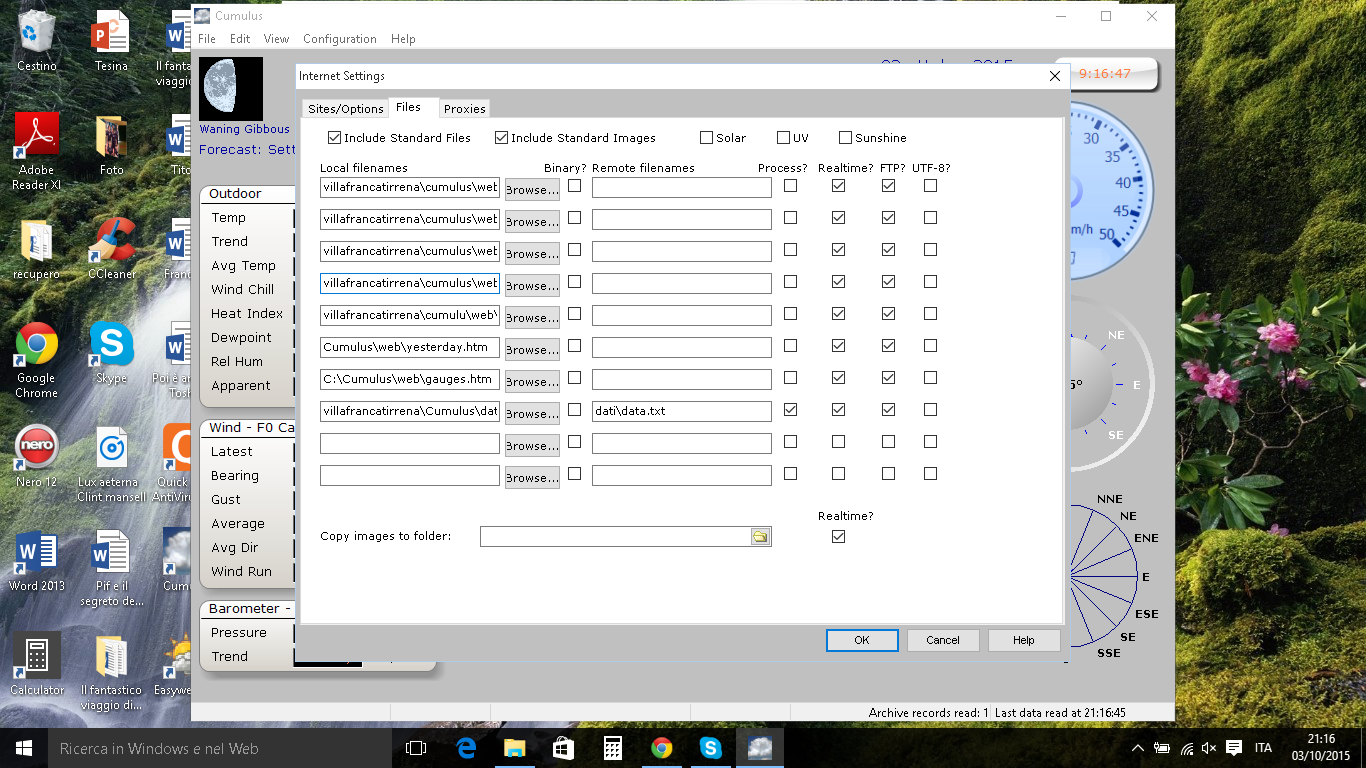Switch to the Sites/Options tab
This screenshot has width=1366, height=768.
(x=345, y=109)
